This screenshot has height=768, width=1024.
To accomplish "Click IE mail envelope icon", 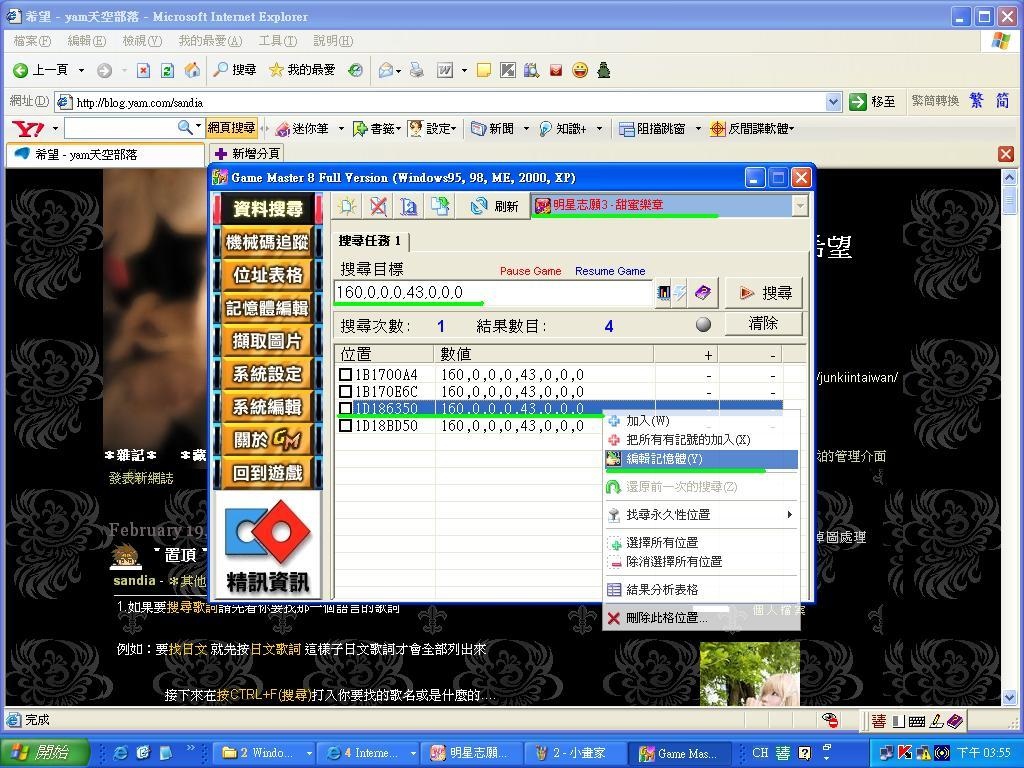I will click(386, 70).
